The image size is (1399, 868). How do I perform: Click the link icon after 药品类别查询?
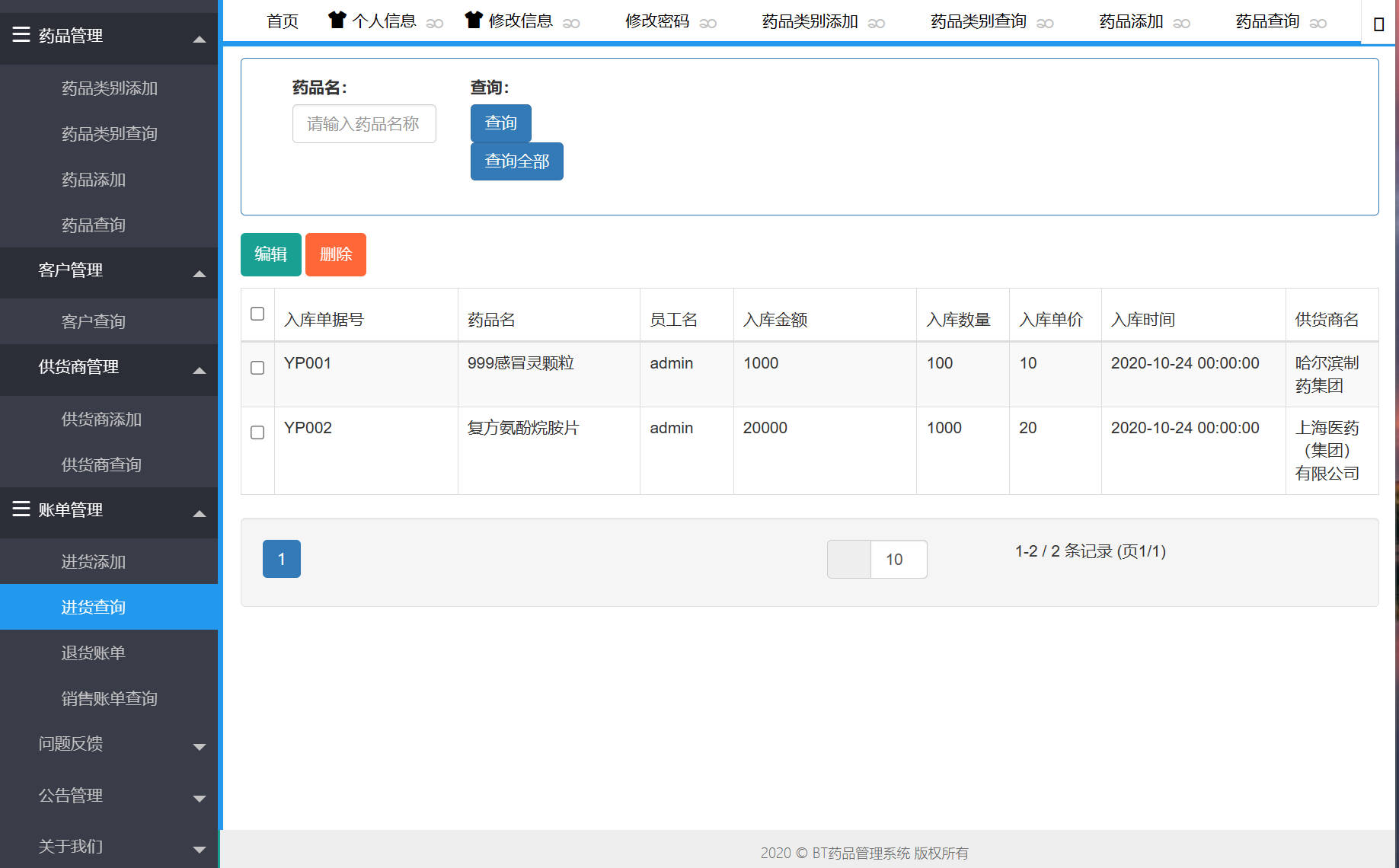(x=1045, y=24)
